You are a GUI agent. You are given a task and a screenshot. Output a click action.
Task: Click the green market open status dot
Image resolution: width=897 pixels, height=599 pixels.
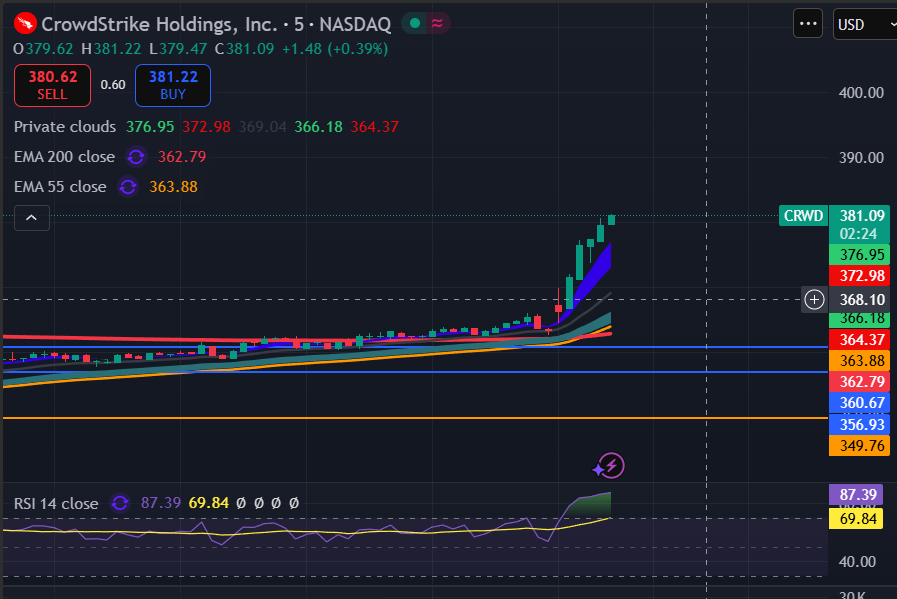[x=415, y=23]
